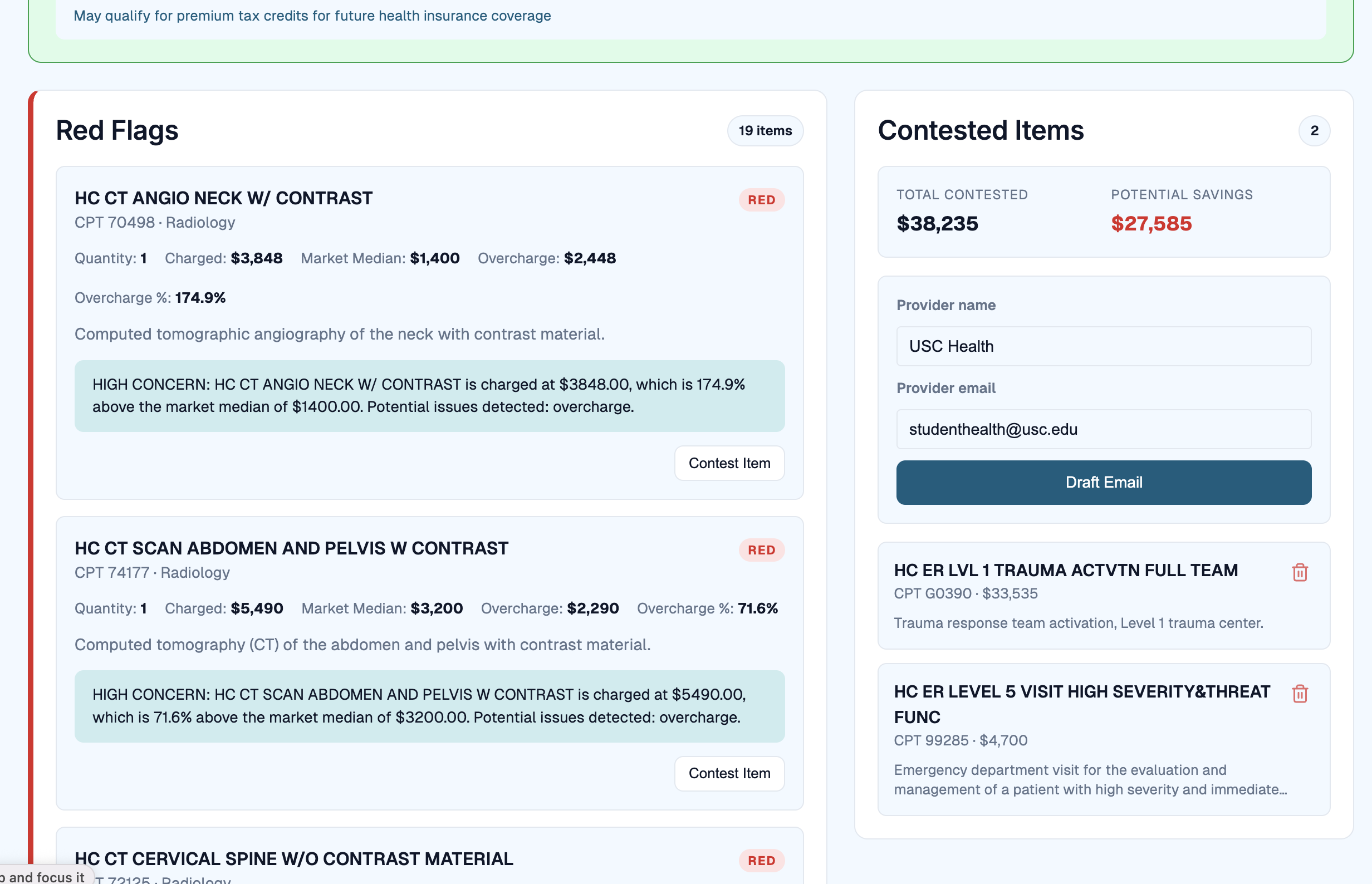Click the HC ER LVL 1 TRAUMA title

[1065, 570]
